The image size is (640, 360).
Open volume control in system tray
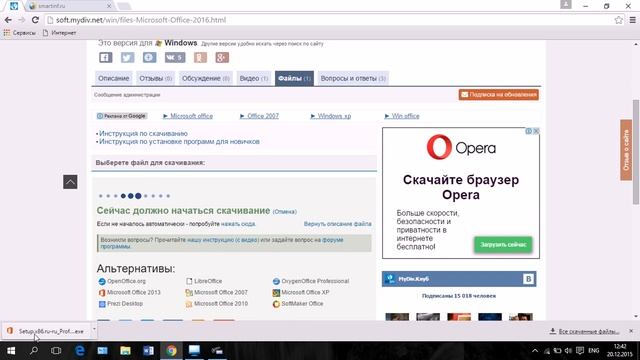(568, 351)
